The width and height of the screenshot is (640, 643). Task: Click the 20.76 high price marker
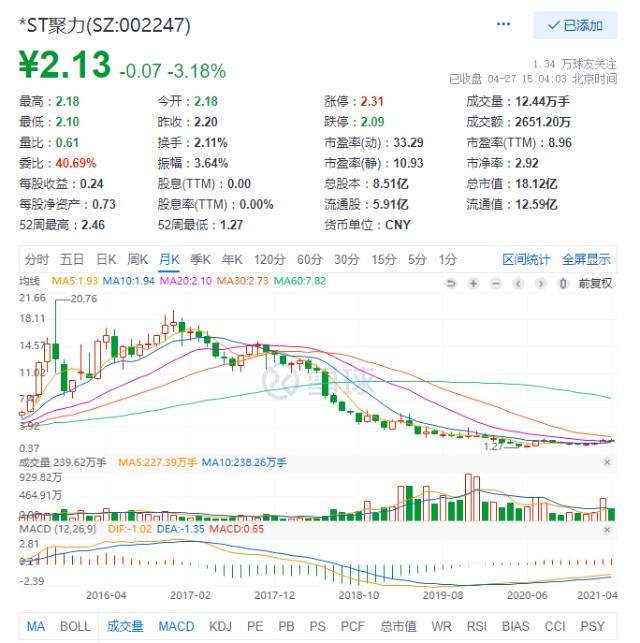pos(84,299)
